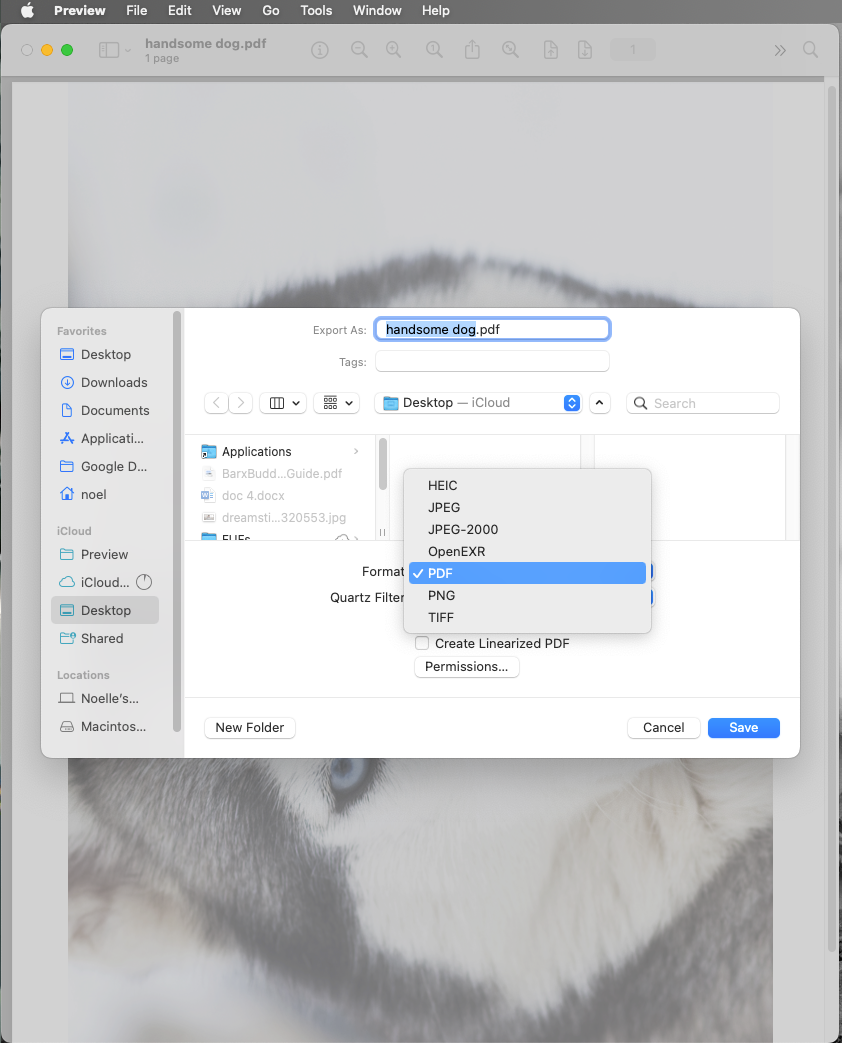Open iCloud Drive from the sidebar

106,582
